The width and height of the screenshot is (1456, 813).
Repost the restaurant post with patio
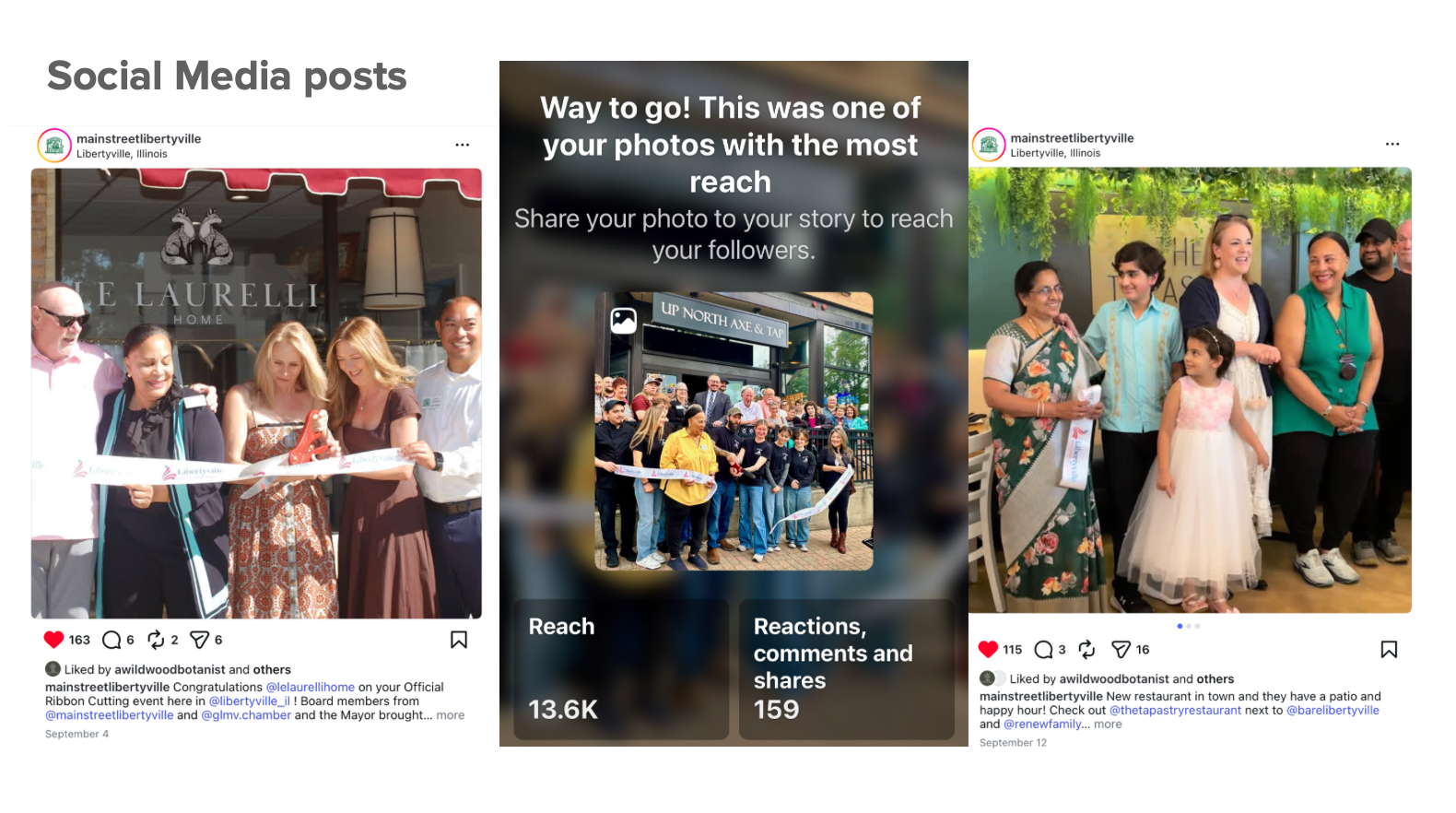coord(1087,650)
